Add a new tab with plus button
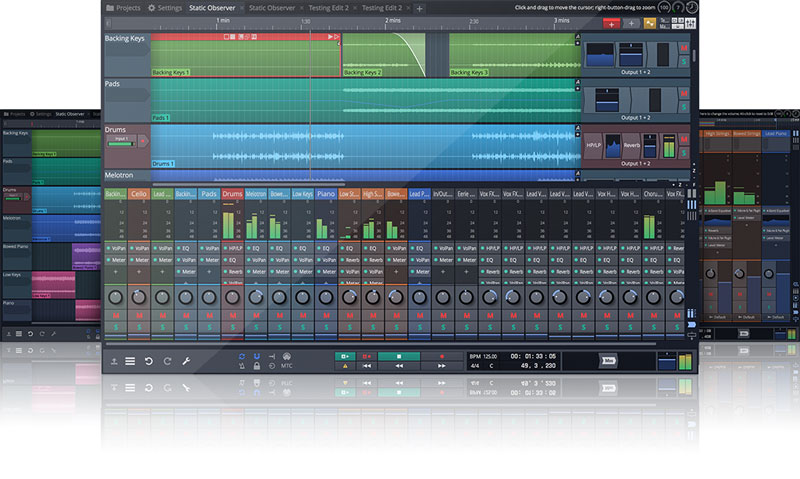Image resolution: width=800 pixels, height=479 pixels. (x=419, y=8)
